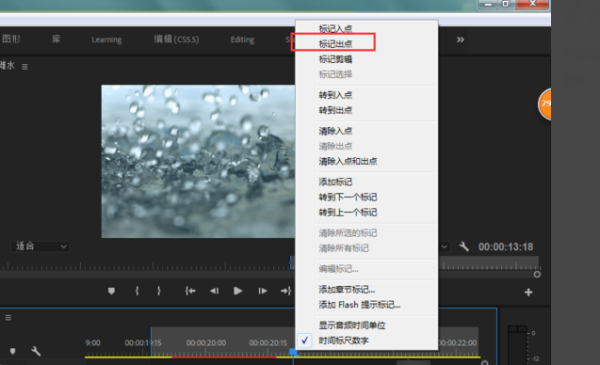Click the Add Marker shield icon
The height and width of the screenshot is (365, 600).
tap(111, 291)
